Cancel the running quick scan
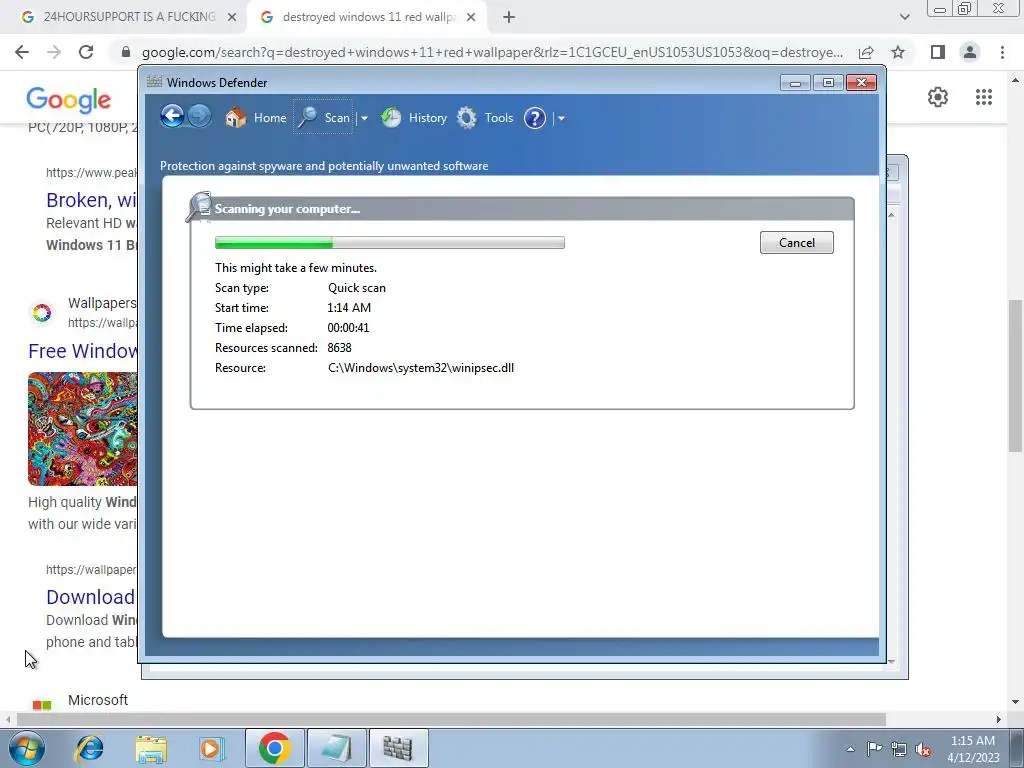 [x=797, y=242]
